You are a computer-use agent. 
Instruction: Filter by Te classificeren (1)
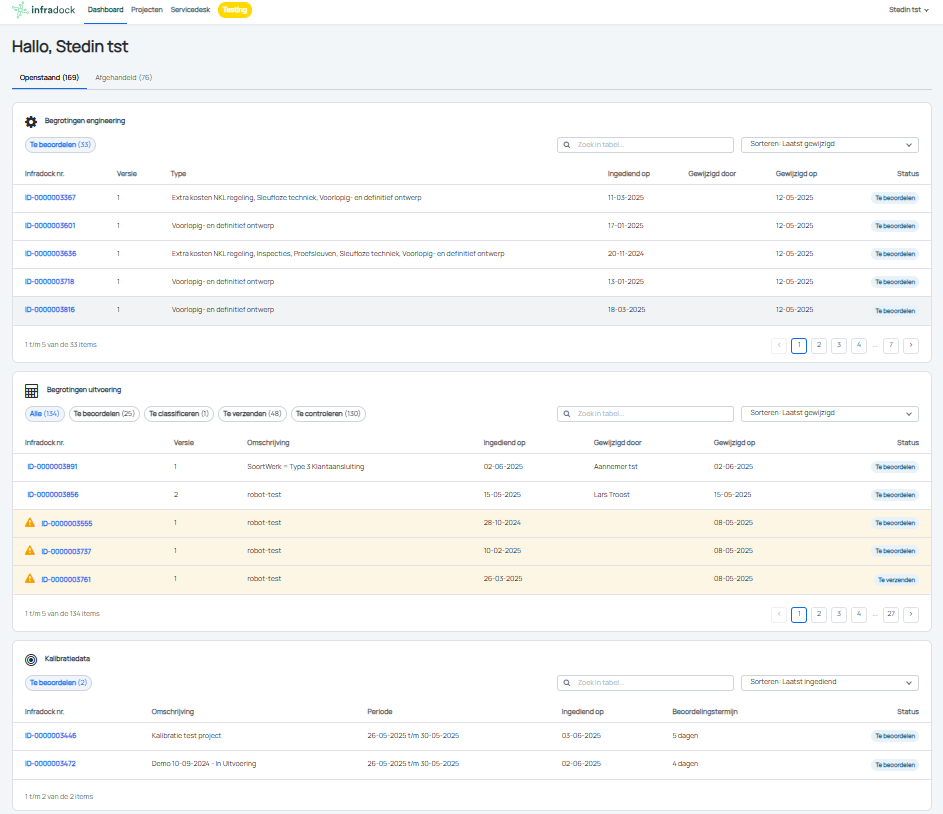(x=179, y=414)
